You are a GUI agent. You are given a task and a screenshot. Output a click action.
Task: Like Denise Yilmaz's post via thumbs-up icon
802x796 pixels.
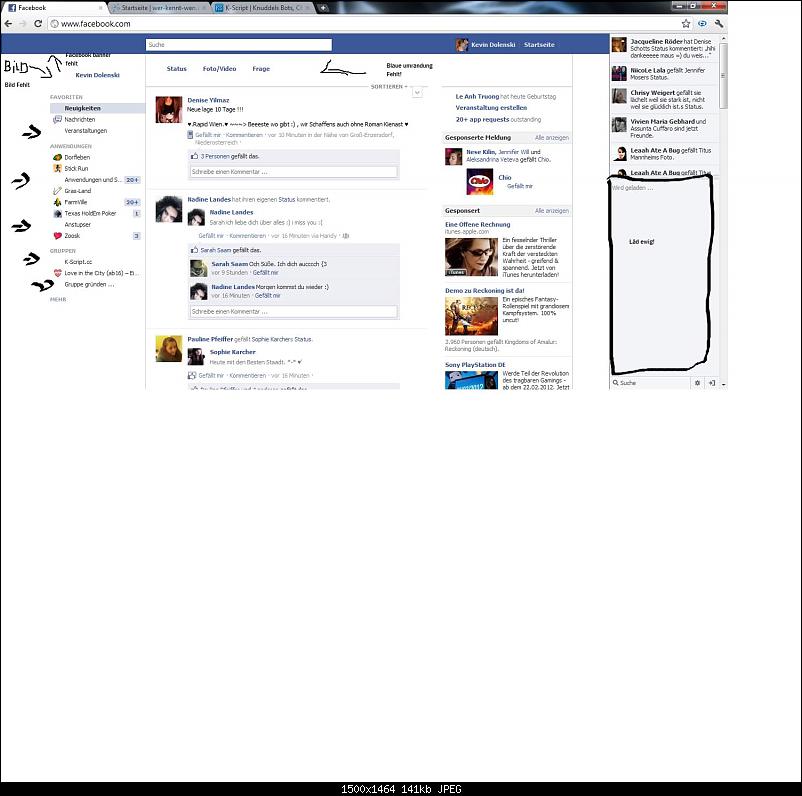tap(194, 156)
